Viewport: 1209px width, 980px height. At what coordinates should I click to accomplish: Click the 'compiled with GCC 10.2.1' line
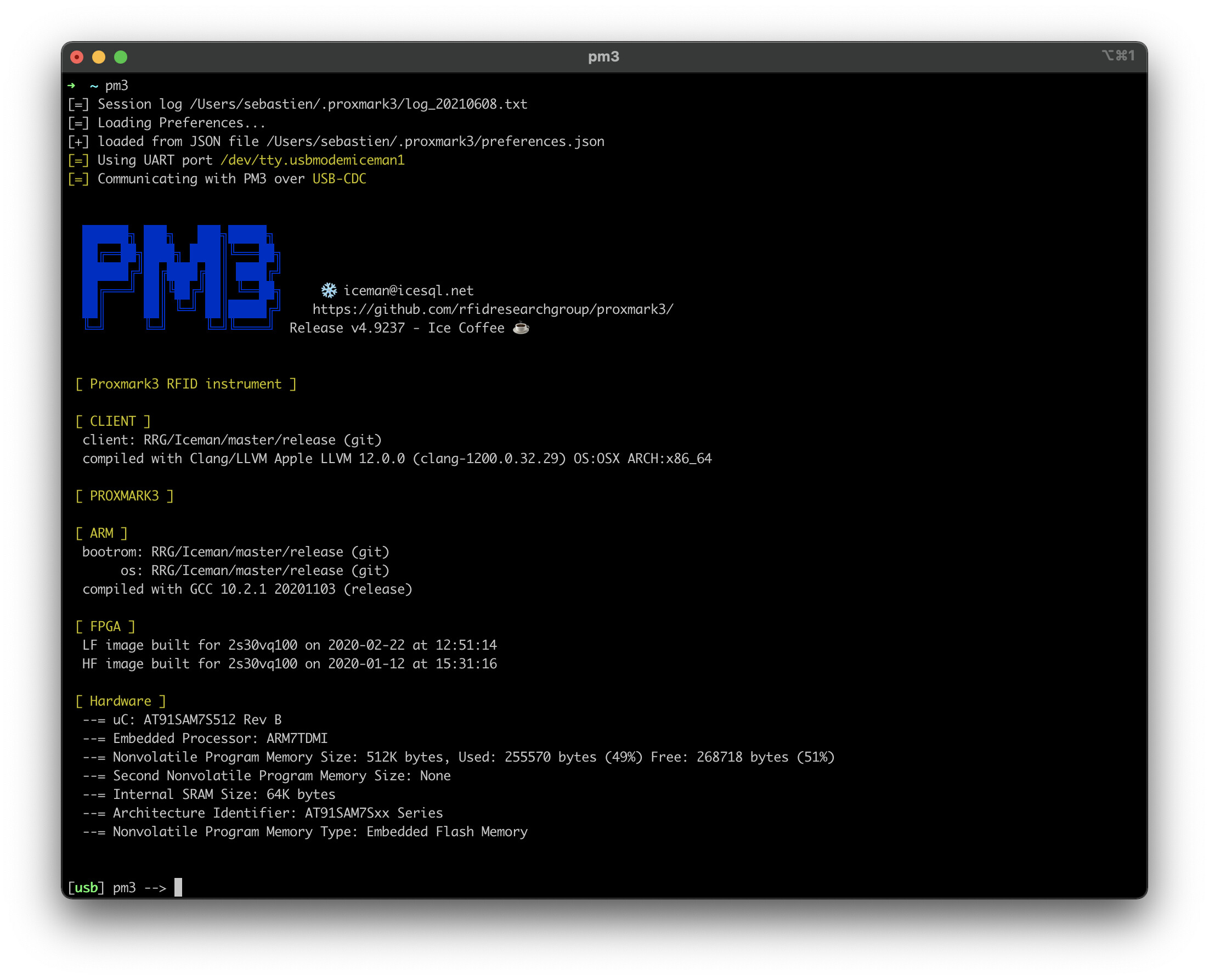tap(247, 589)
